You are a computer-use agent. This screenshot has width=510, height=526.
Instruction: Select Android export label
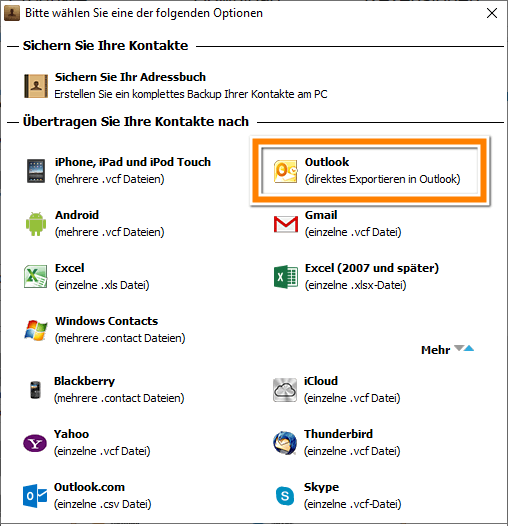click(x=77, y=215)
